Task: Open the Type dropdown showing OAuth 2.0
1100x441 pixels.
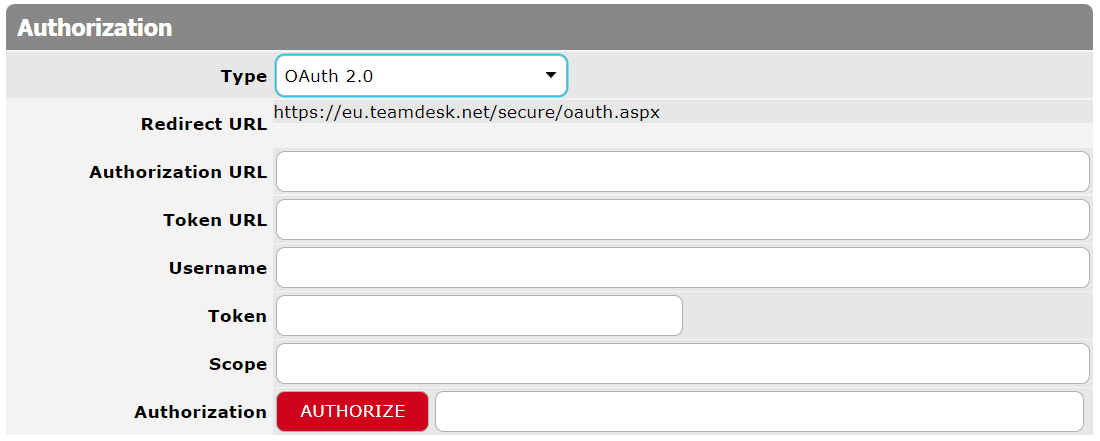Action: (420, 76)
